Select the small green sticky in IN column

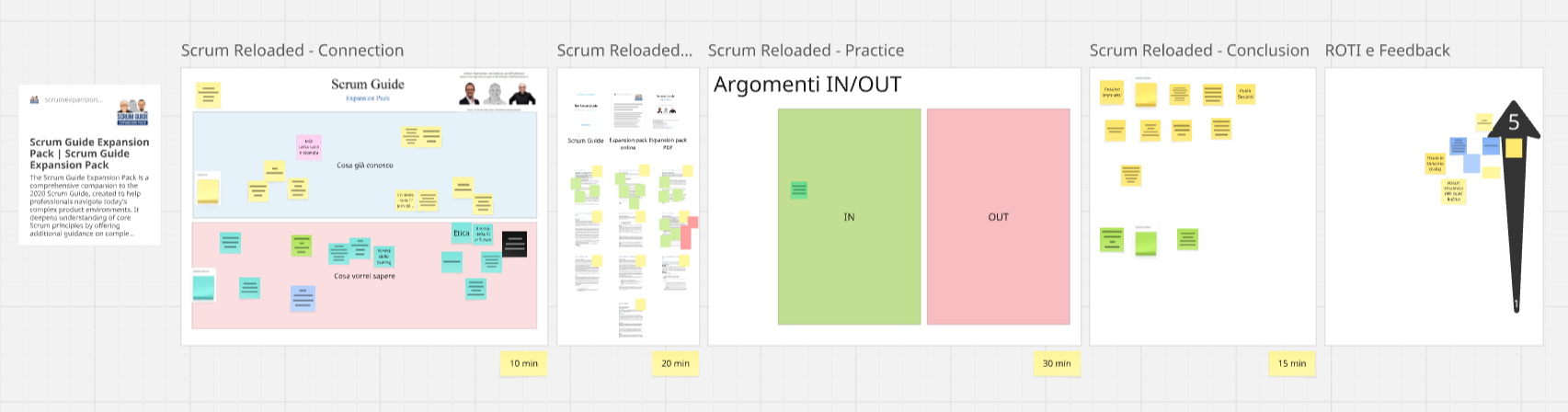tap(799, 190)
